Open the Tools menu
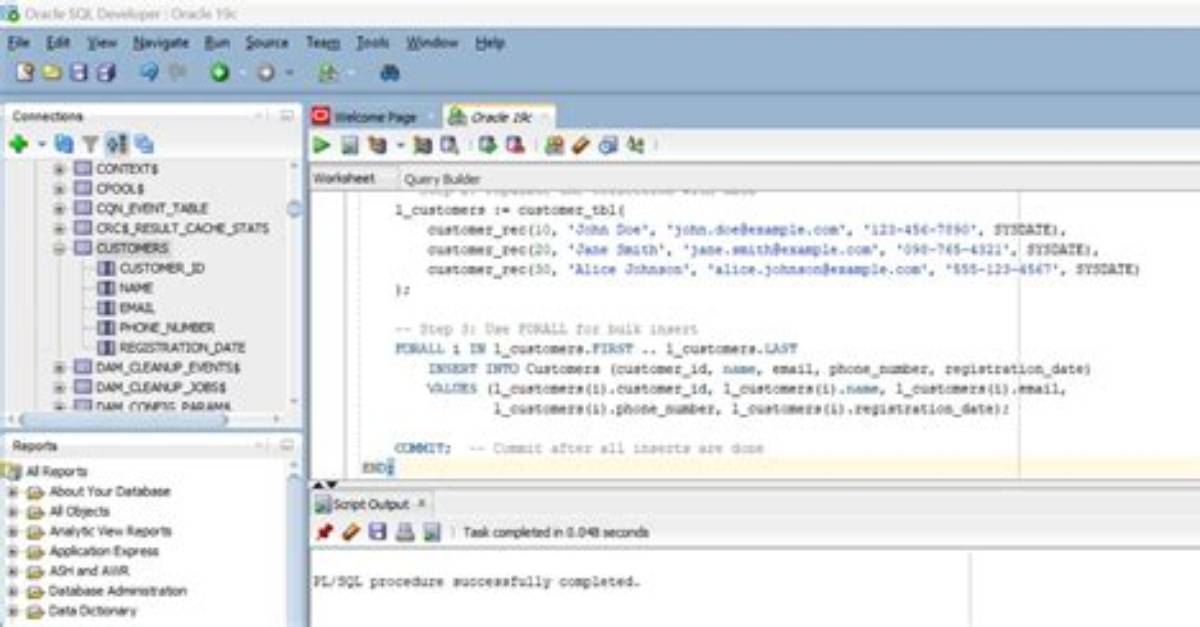 click(373, 43)
